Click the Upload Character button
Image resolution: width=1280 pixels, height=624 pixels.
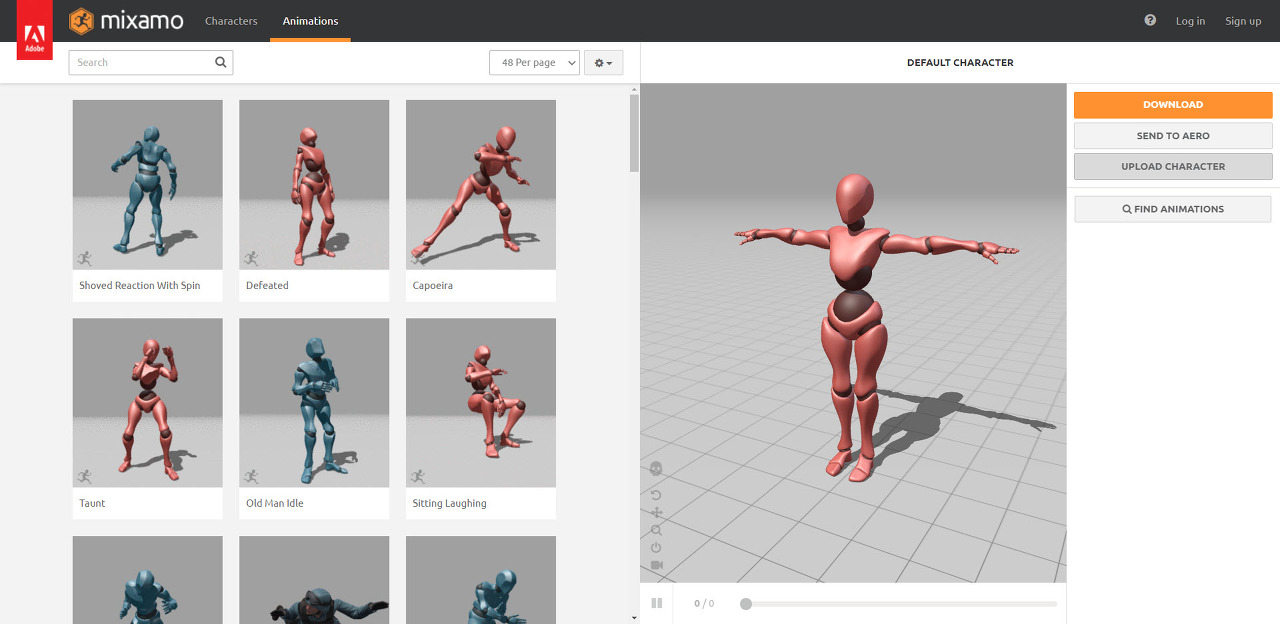tap(1173, 166)
